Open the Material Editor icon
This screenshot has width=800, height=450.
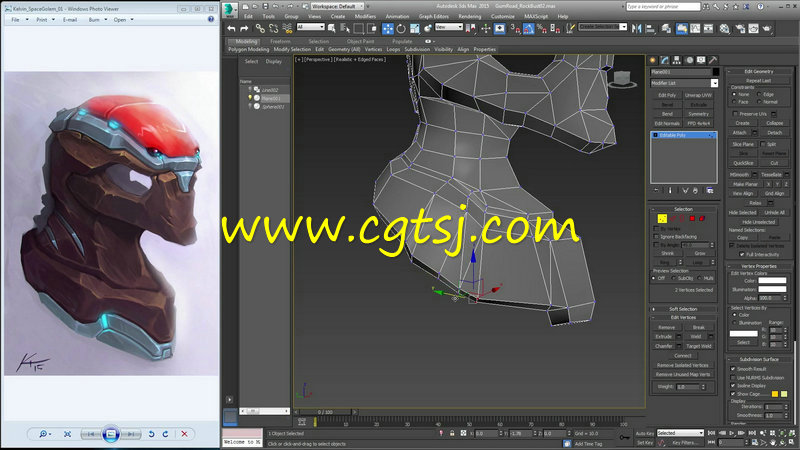coord(724,29)
